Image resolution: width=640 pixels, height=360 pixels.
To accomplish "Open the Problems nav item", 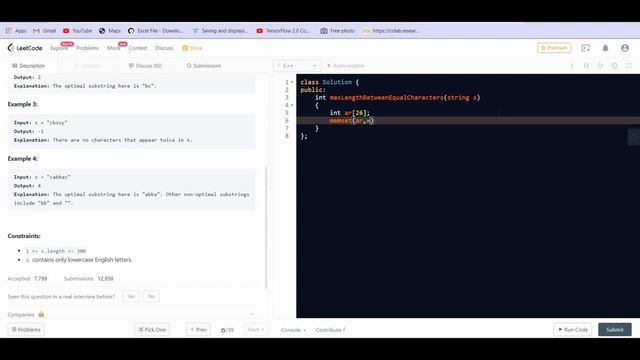I will [88, 48].
